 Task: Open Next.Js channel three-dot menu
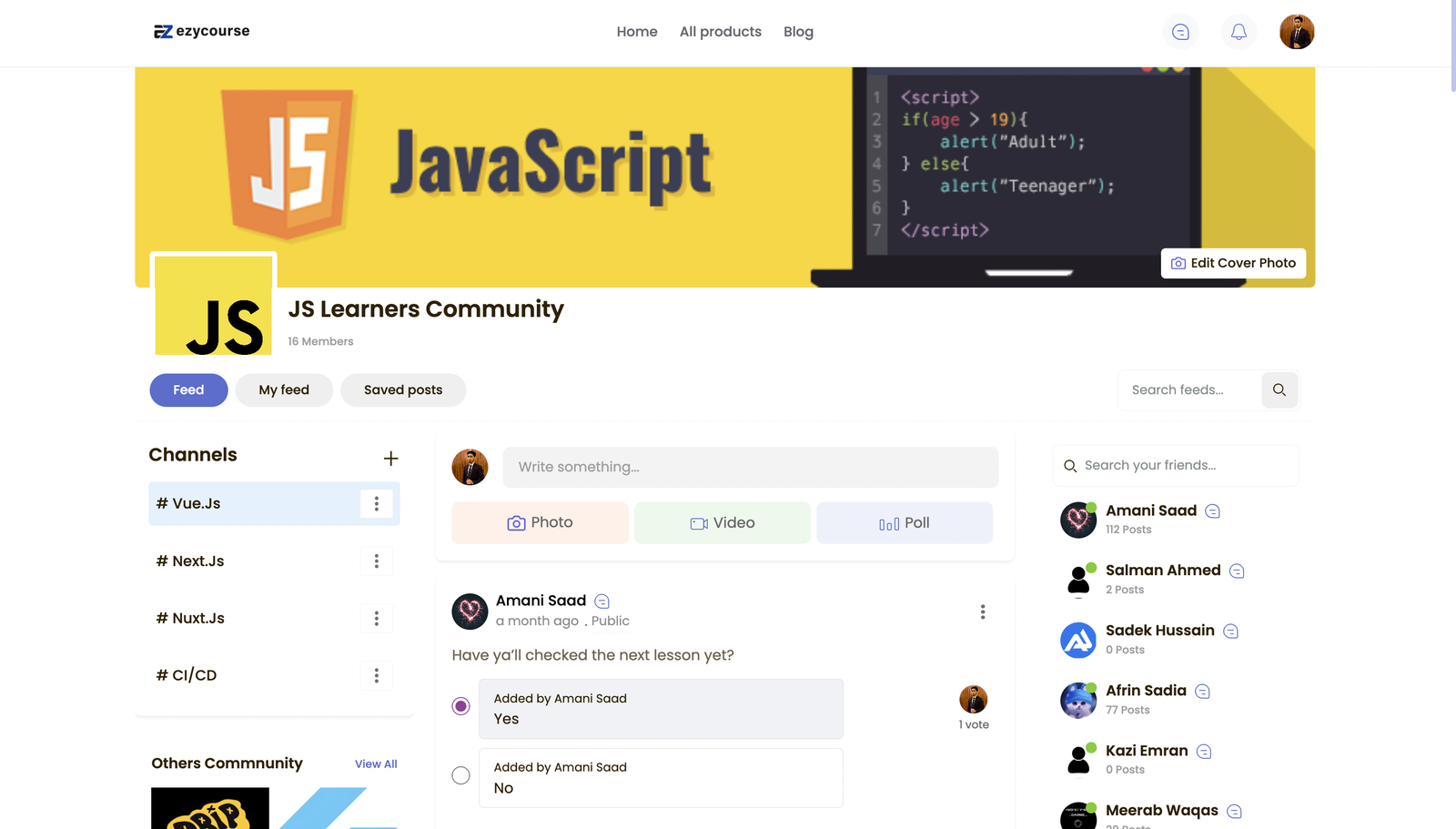coord(376,561)
